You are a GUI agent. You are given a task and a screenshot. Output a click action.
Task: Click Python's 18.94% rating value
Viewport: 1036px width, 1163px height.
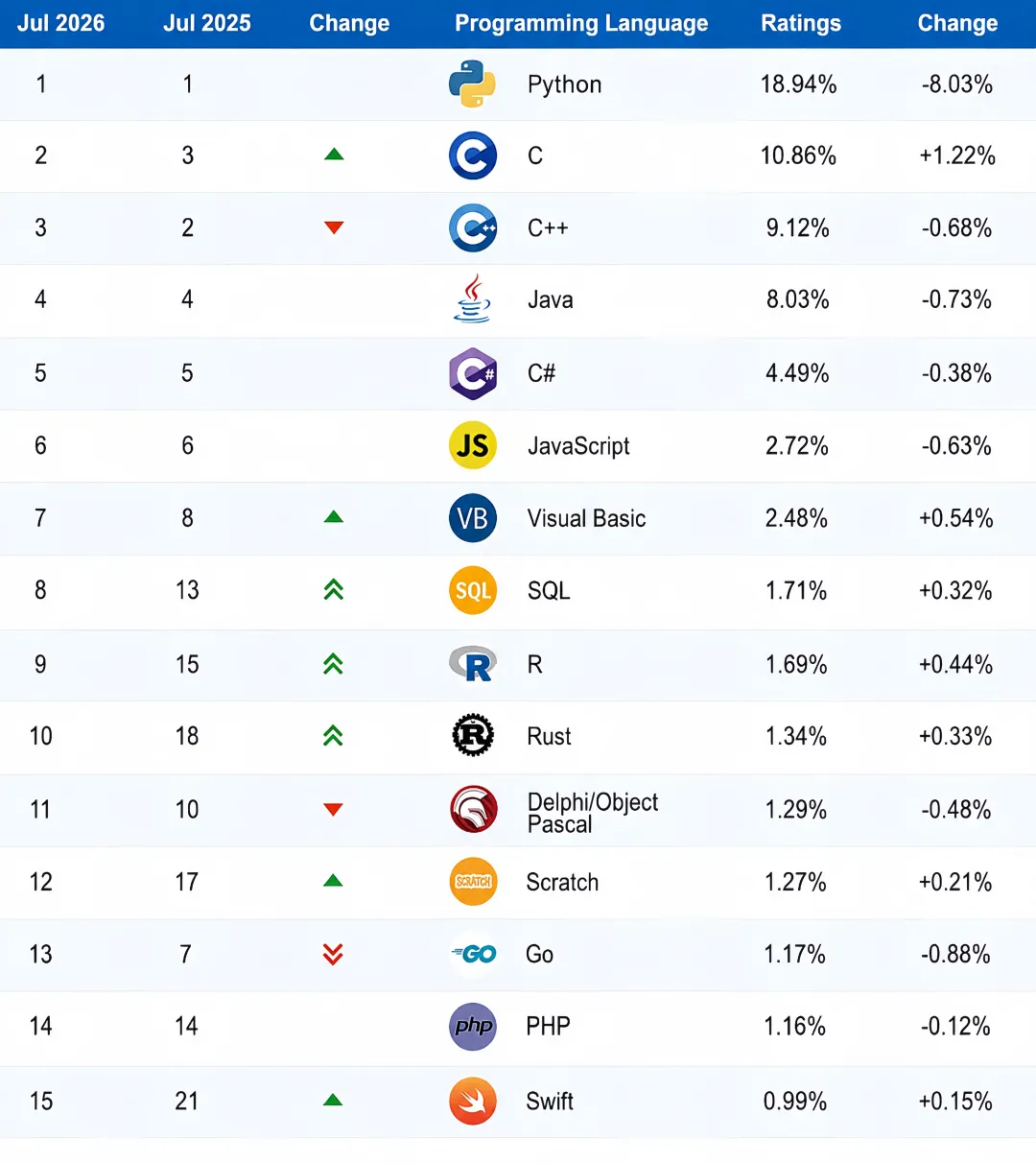point(798,84)
